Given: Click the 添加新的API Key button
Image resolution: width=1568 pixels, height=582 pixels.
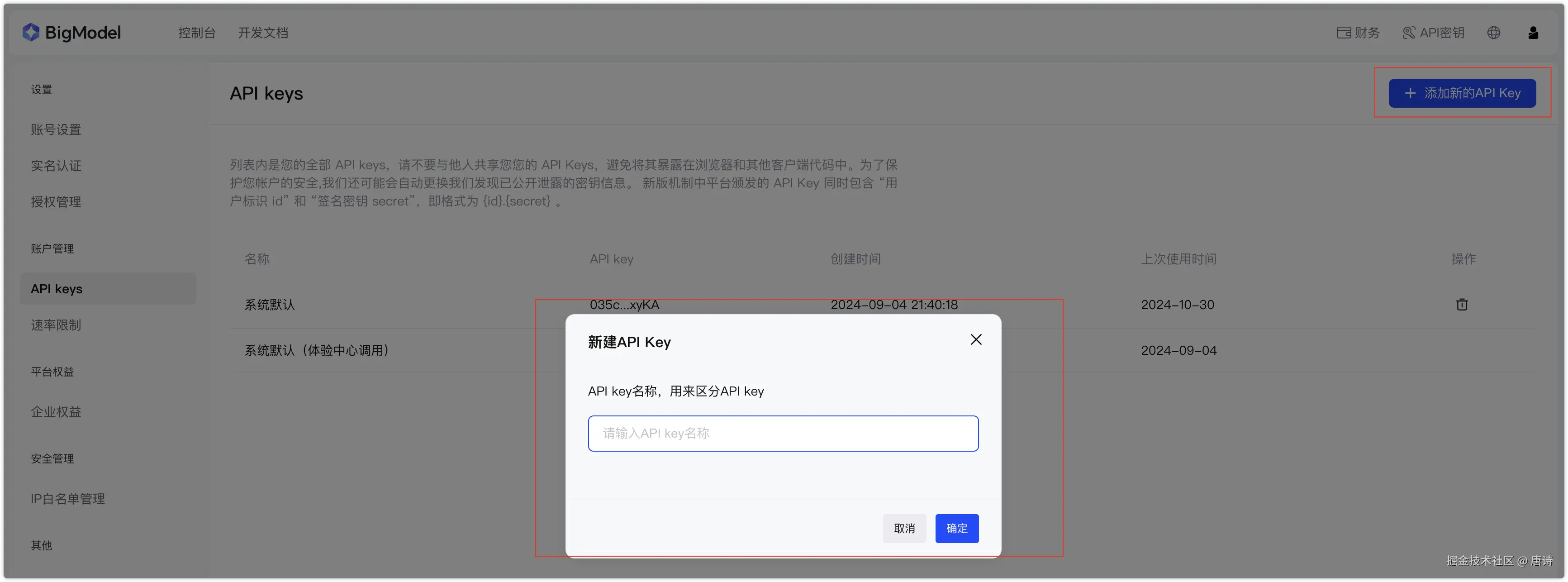Looking at the screenshot, I should (x=1462, y=93).
